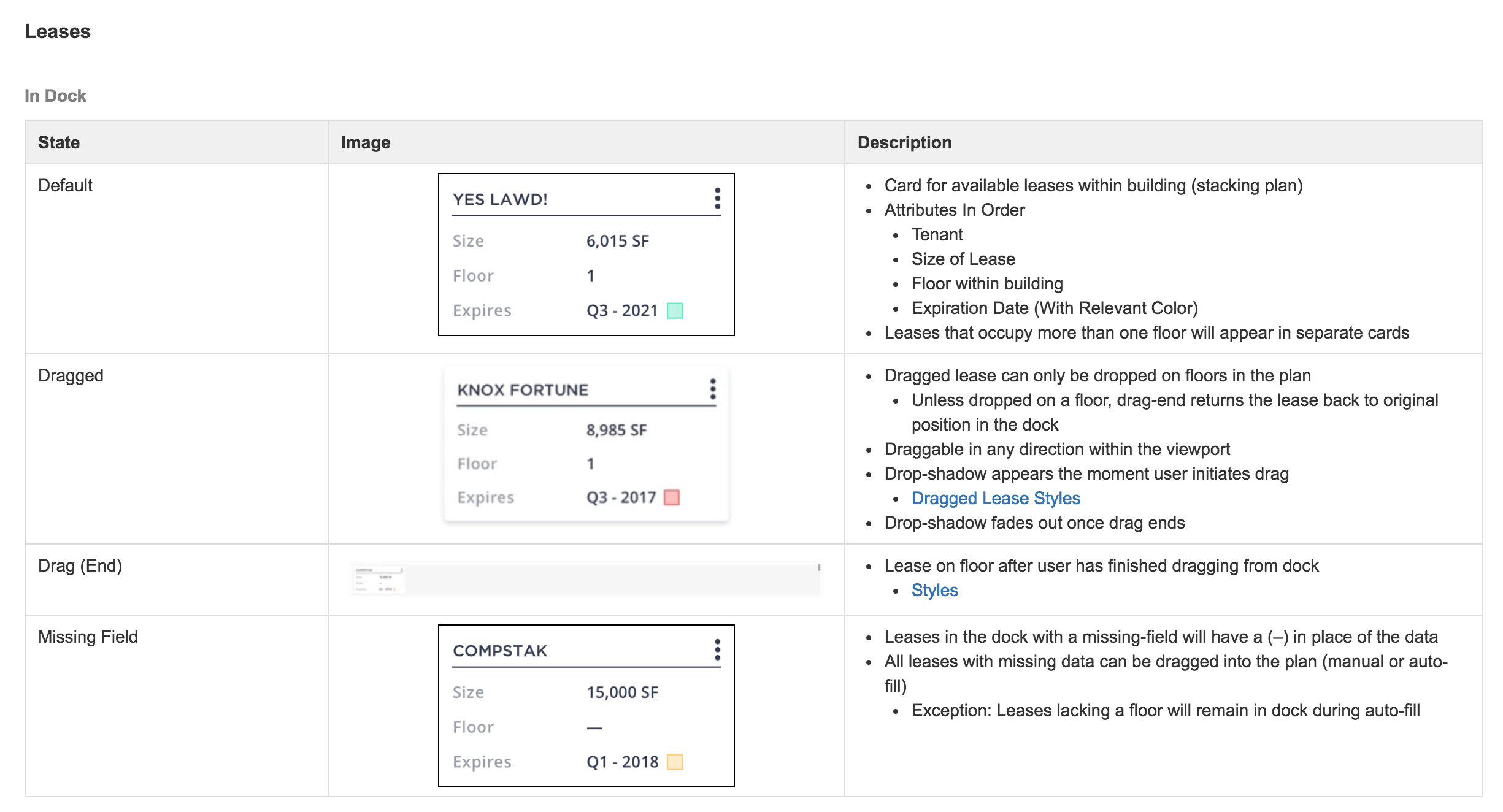Click the 6,015 SF size value
The image size is (1503, 812).
[x=618, y=241]
